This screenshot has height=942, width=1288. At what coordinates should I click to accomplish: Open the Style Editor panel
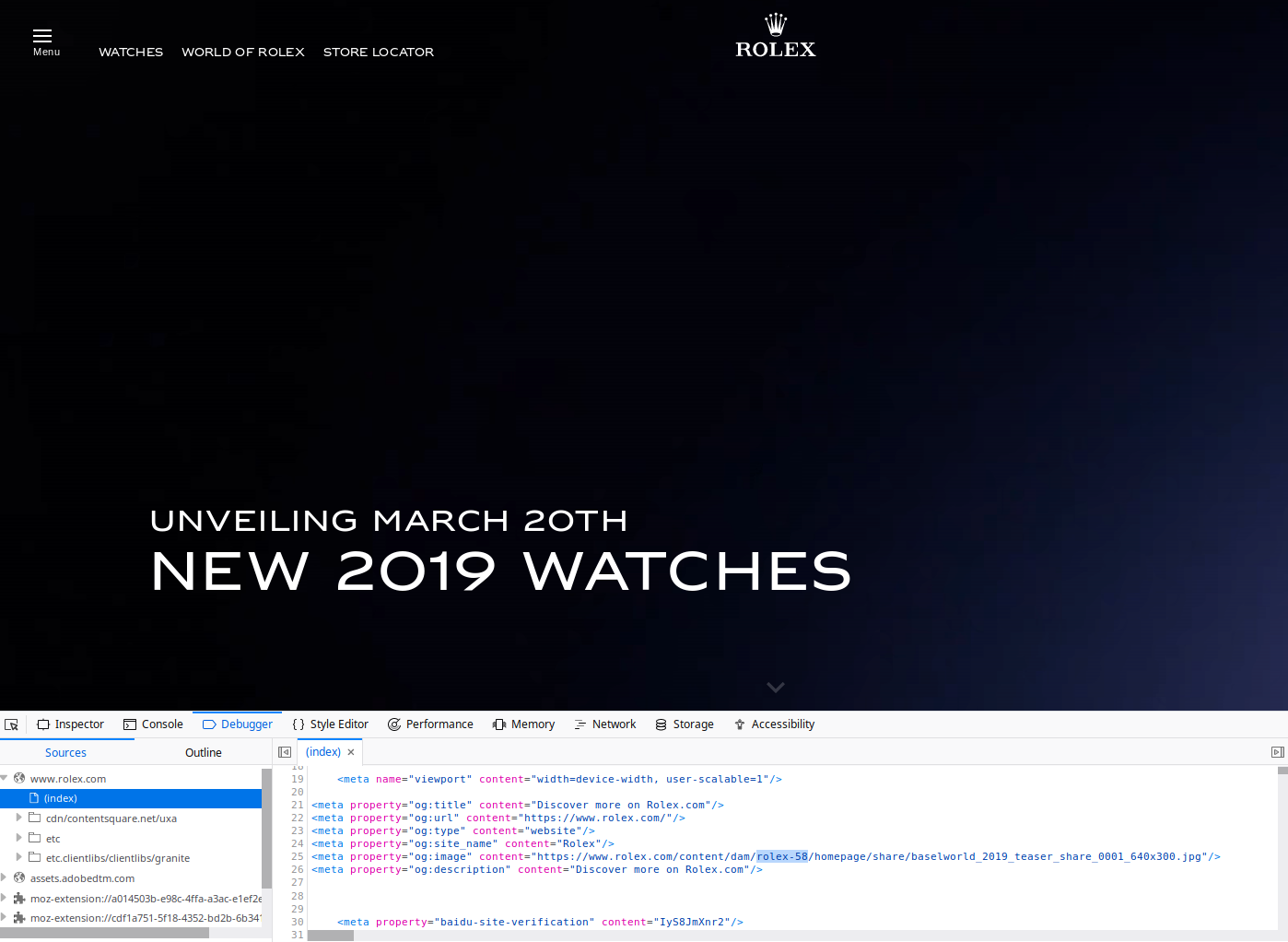(x=331, y=724)
